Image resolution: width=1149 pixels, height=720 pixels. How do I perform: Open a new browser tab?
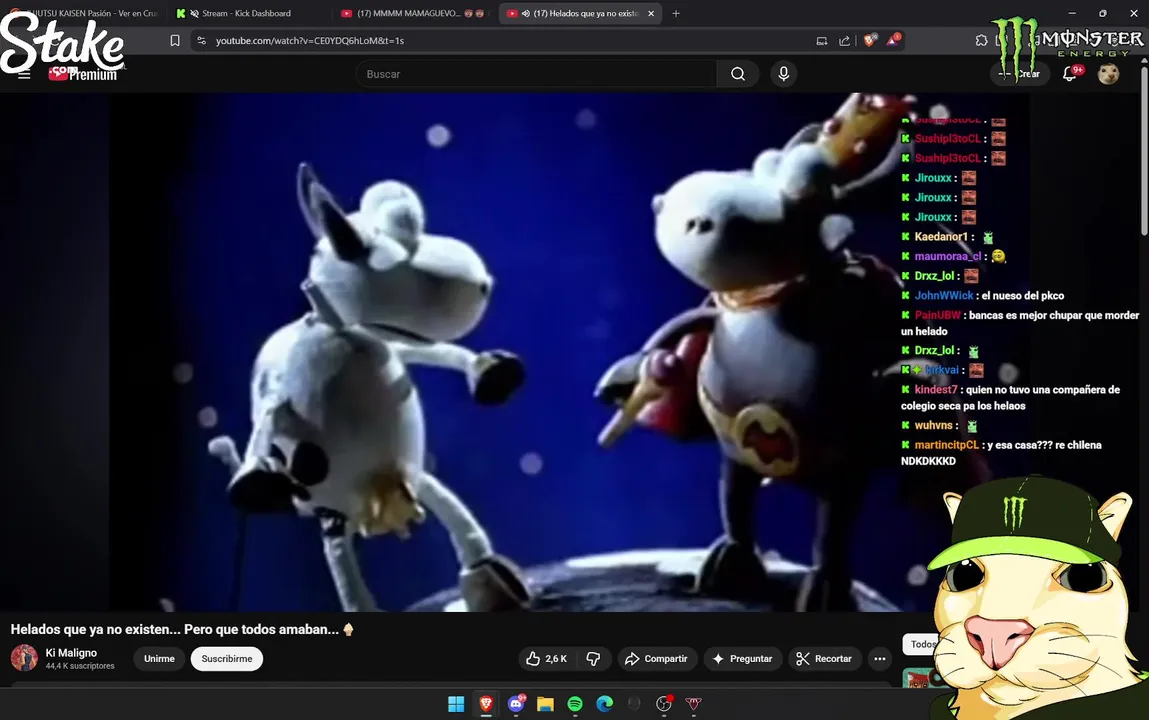[676, 13]
